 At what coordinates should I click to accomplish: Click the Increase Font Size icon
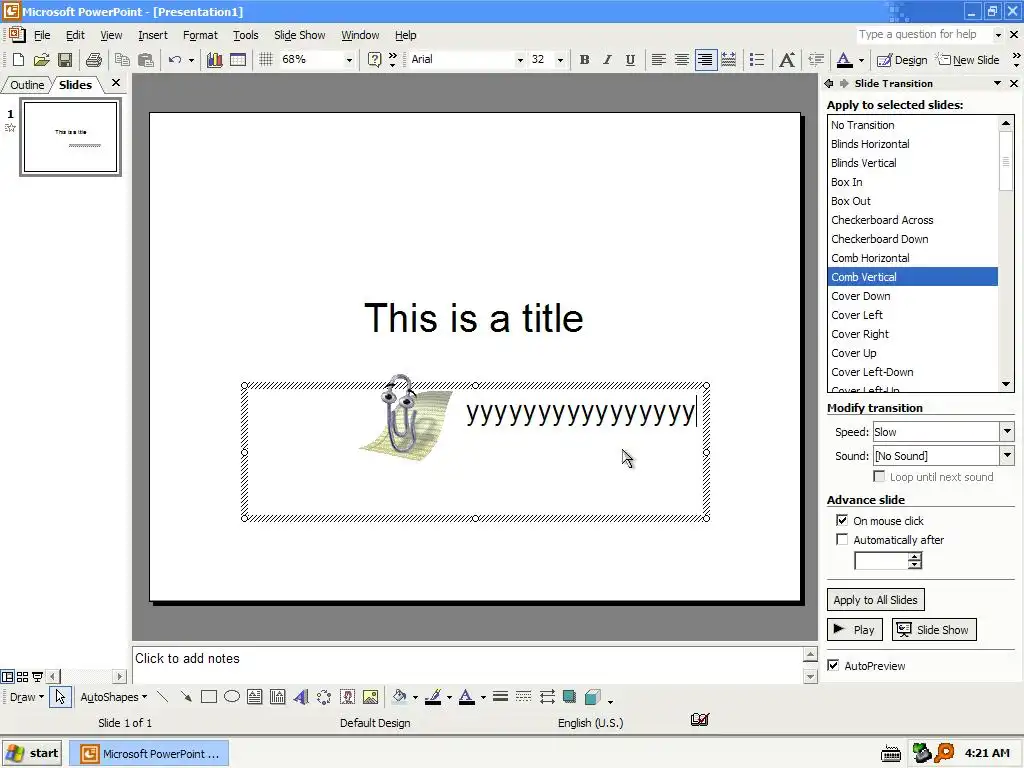point(787,59)
